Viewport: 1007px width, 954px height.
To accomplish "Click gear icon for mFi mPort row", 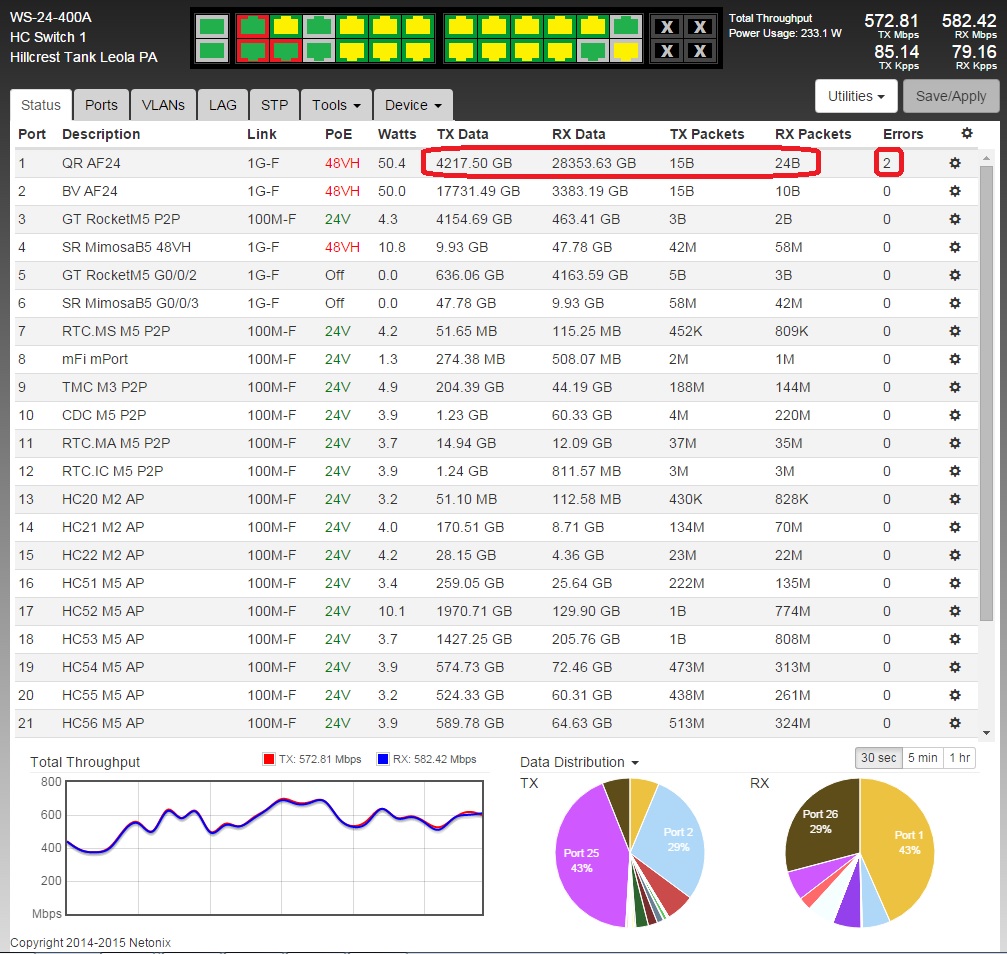I will tap(955, 359).
